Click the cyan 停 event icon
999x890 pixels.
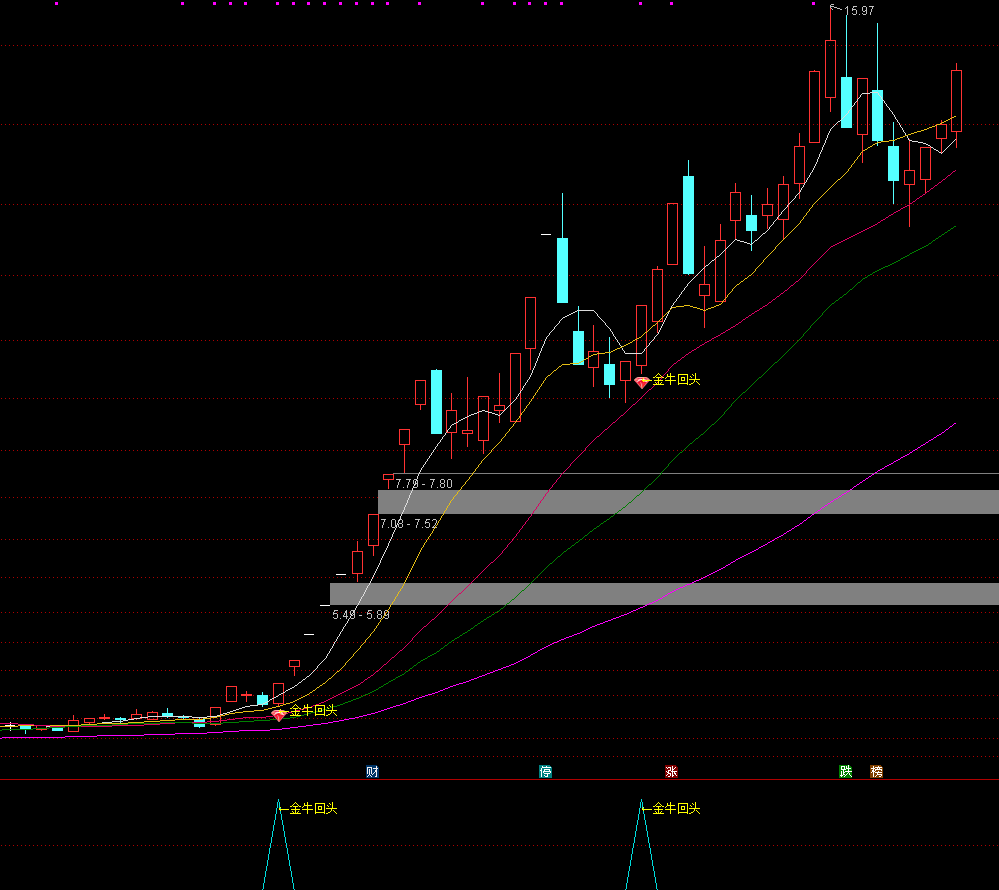546,771
